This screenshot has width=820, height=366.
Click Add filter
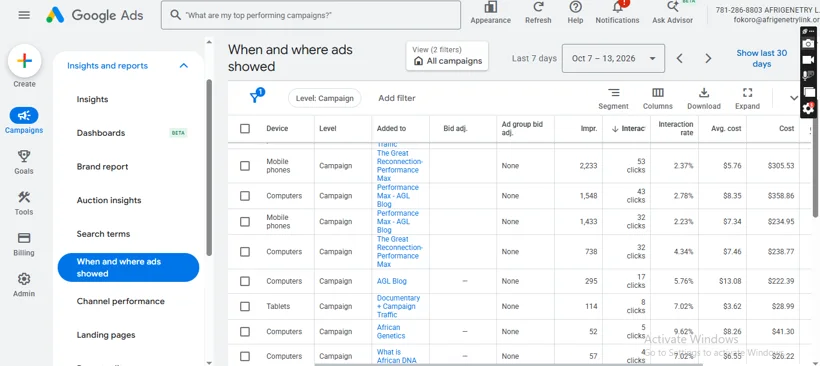[x=397, y=98]
